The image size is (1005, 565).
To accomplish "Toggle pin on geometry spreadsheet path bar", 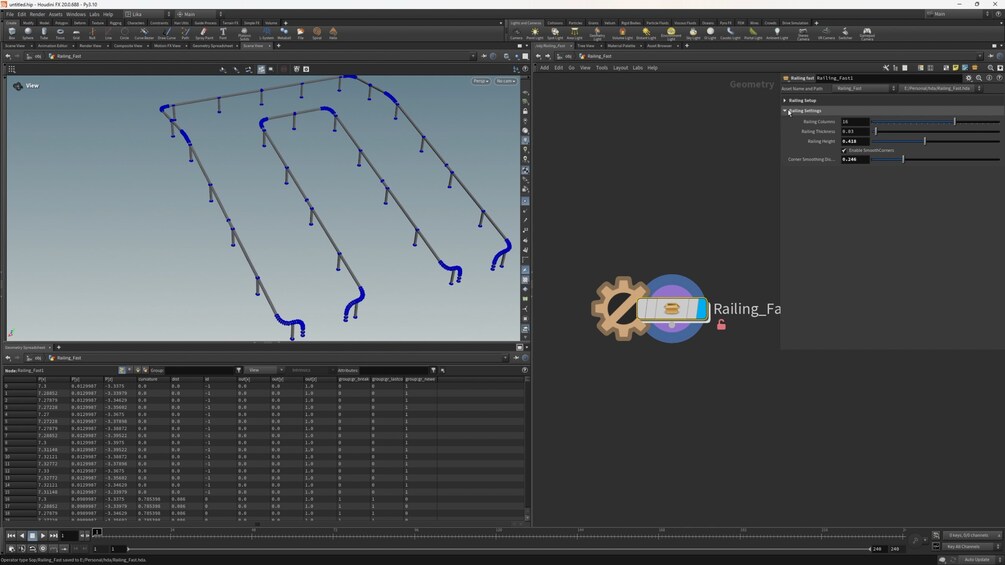I will 517,358.
